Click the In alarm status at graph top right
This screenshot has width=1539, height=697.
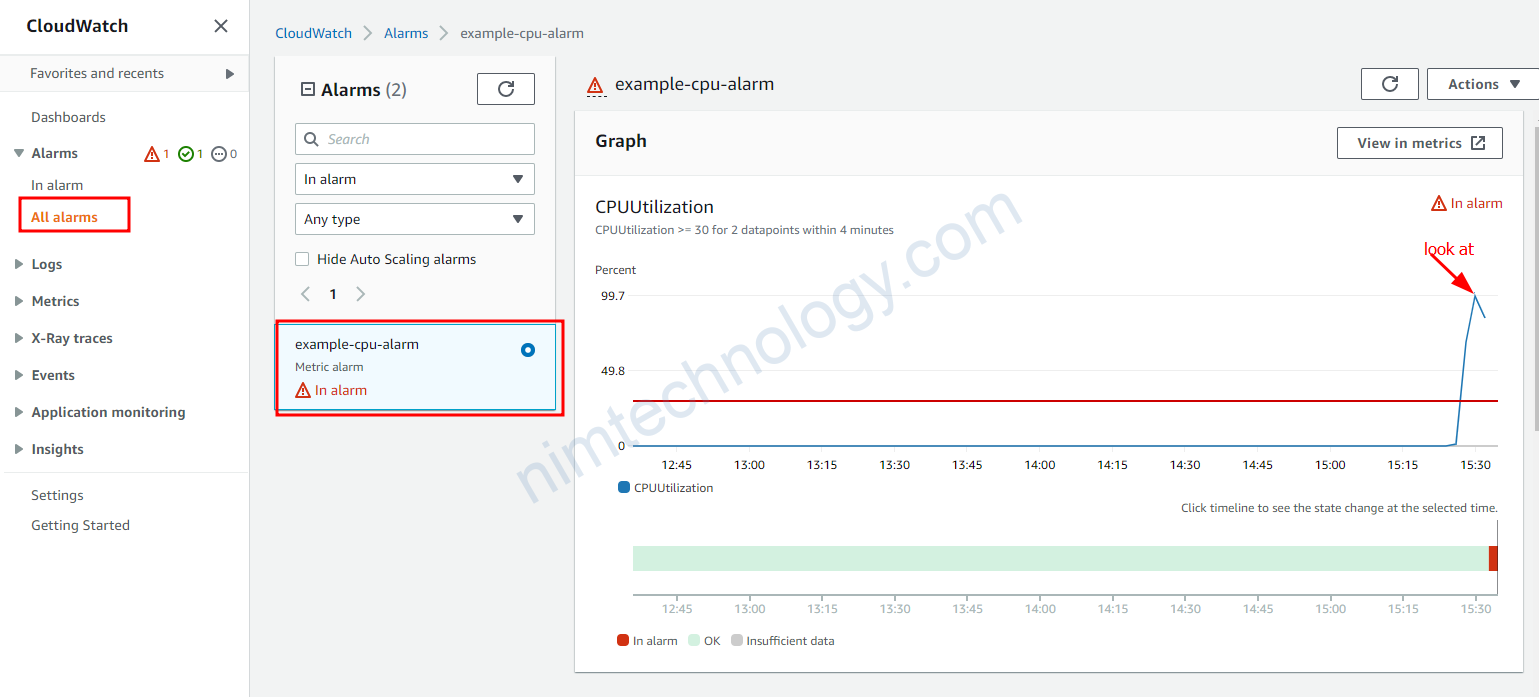click(1467, 203)
